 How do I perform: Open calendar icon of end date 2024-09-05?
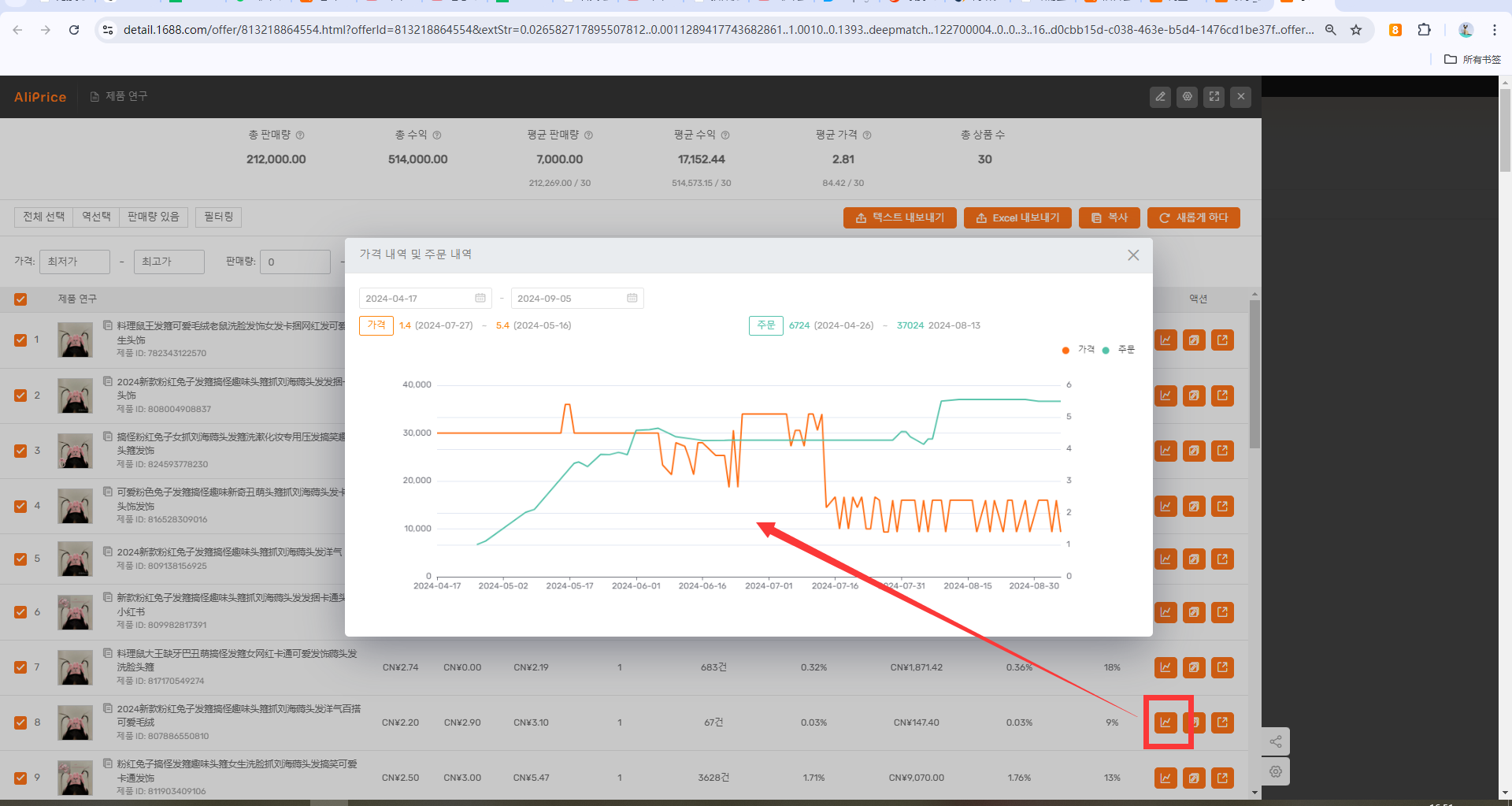632,298
